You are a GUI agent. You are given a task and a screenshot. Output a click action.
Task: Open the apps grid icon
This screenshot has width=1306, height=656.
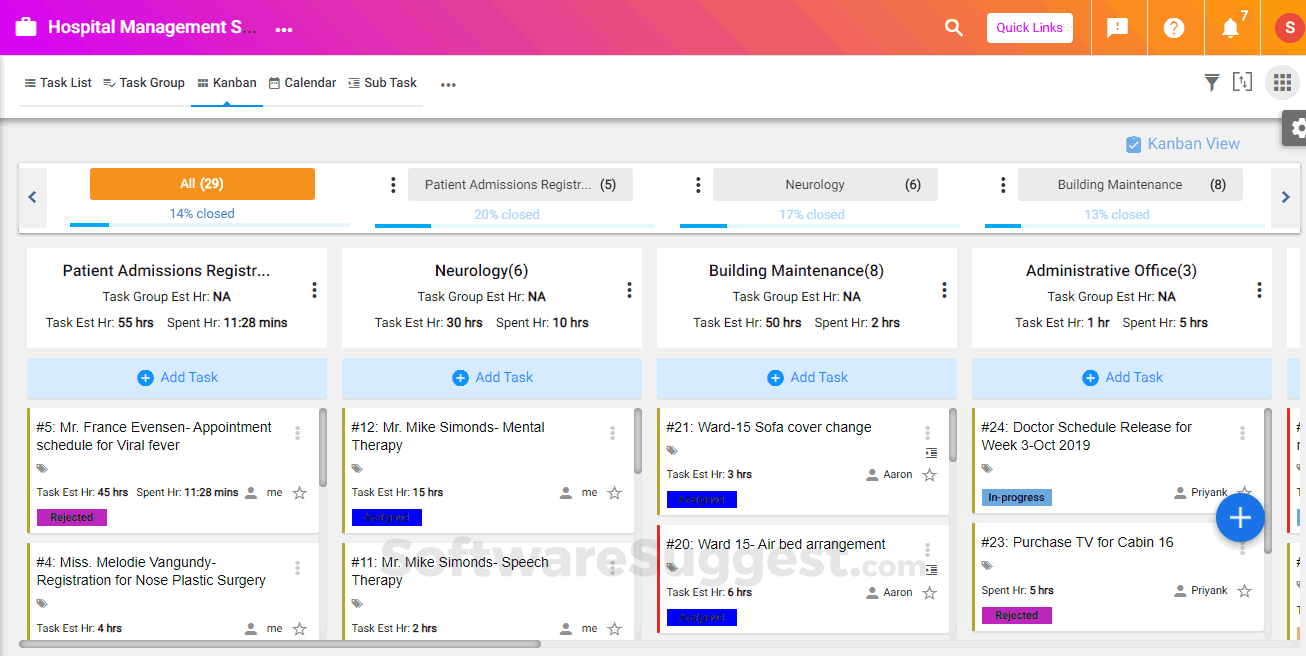[x=1282, y=83]
